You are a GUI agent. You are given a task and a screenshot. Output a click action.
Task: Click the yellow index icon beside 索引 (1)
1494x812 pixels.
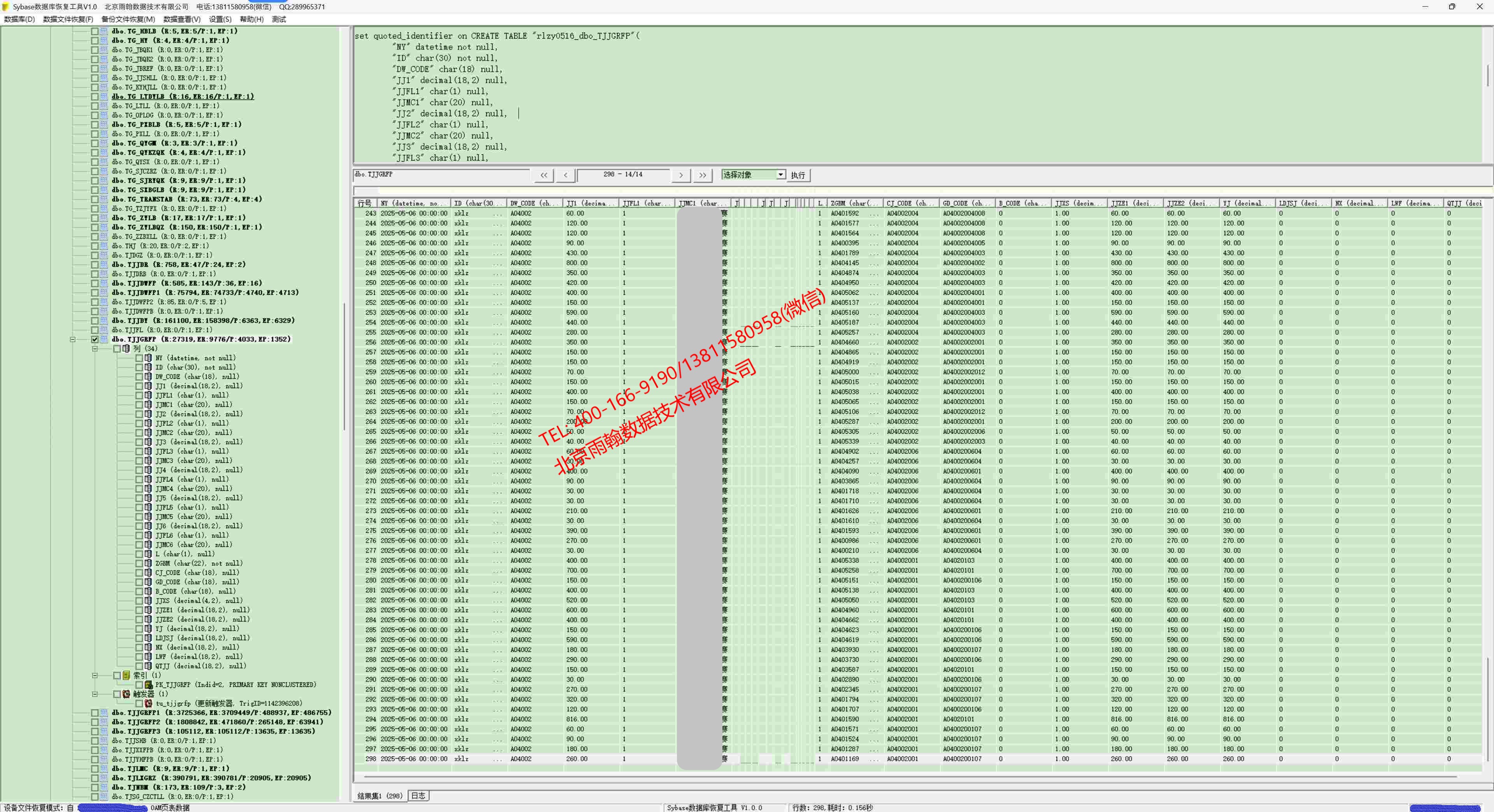pyautogui.click(x=126, y=675)
